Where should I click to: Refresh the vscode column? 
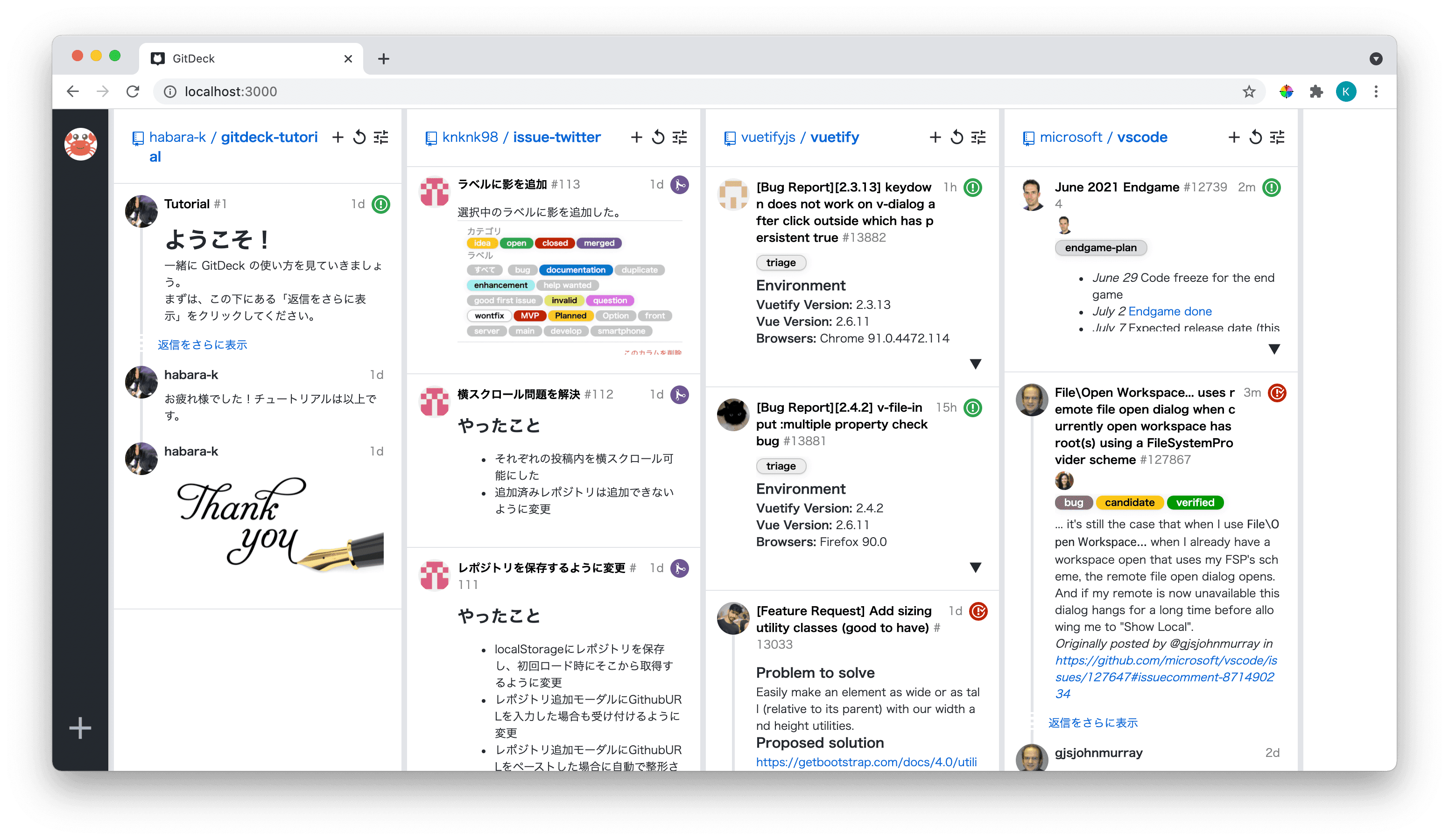(x=1256, y=137)
